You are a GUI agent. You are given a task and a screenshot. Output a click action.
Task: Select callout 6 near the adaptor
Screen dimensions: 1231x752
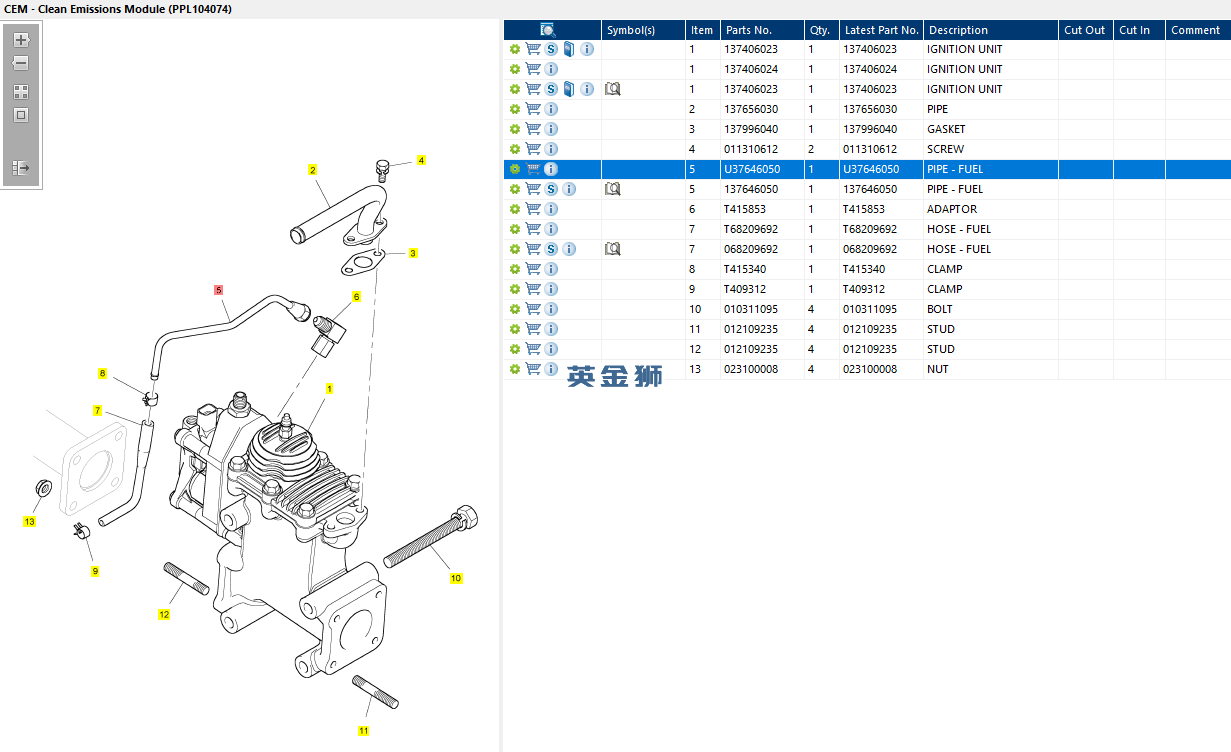pos(356,297)
